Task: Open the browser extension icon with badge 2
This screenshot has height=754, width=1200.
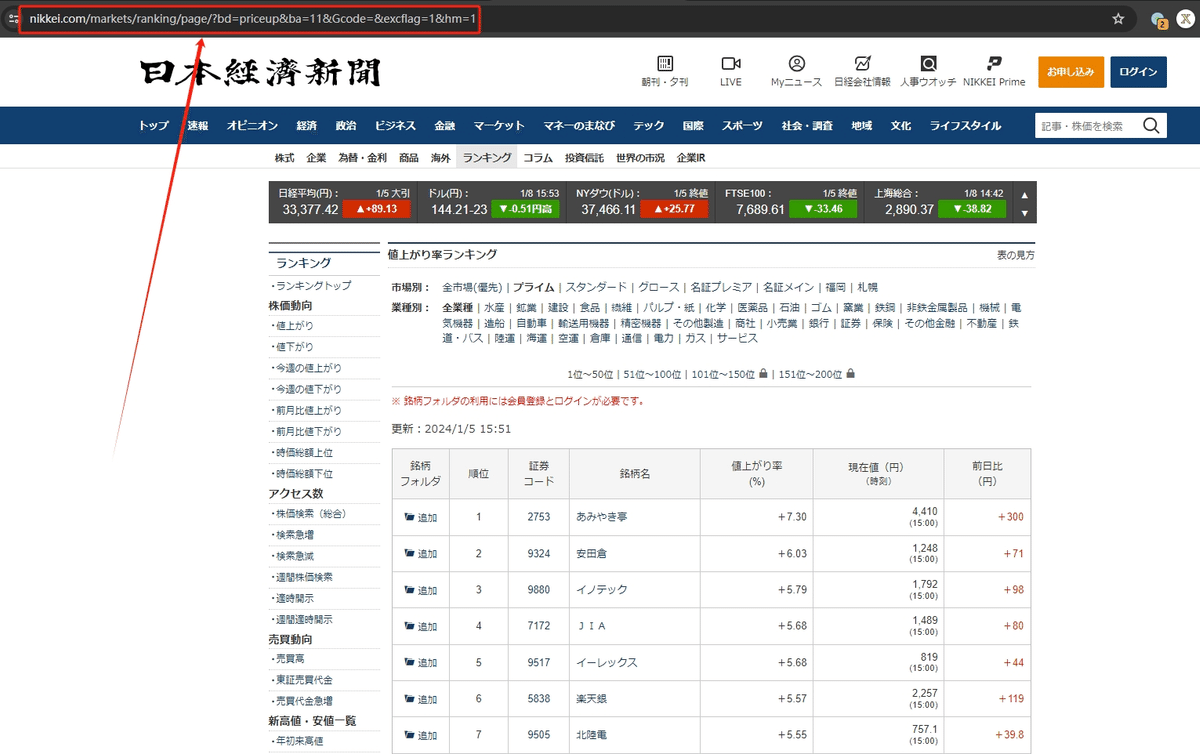Action: (1158, 19)
